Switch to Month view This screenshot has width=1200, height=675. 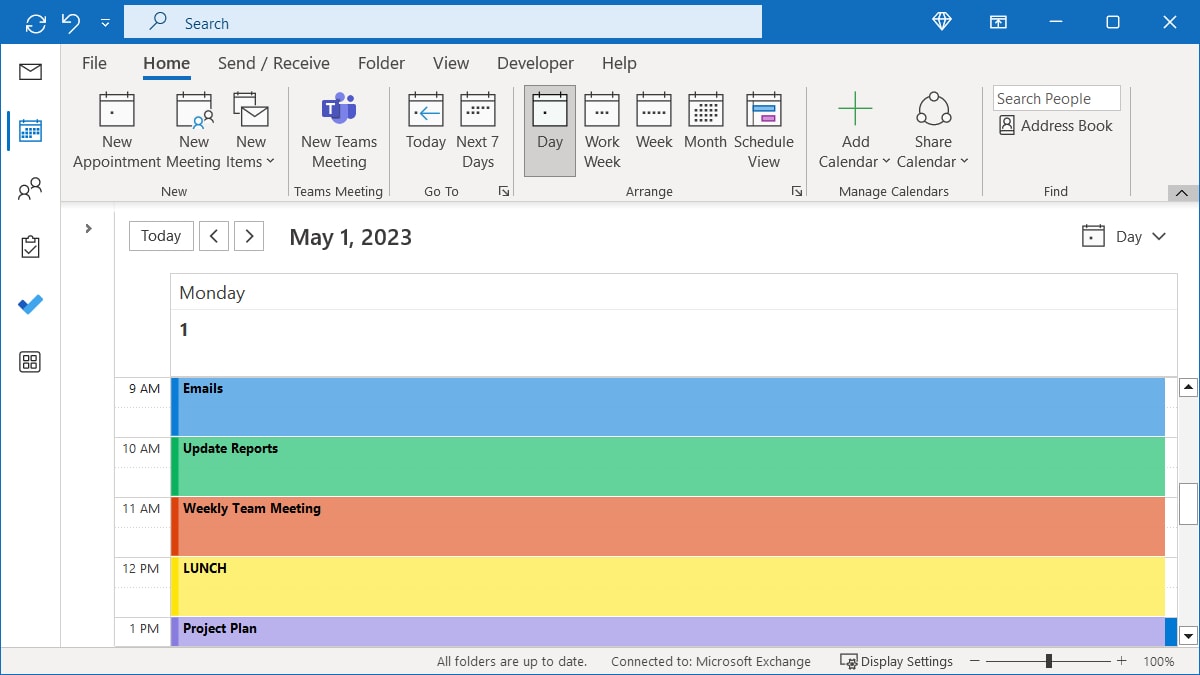pos(705,128)
